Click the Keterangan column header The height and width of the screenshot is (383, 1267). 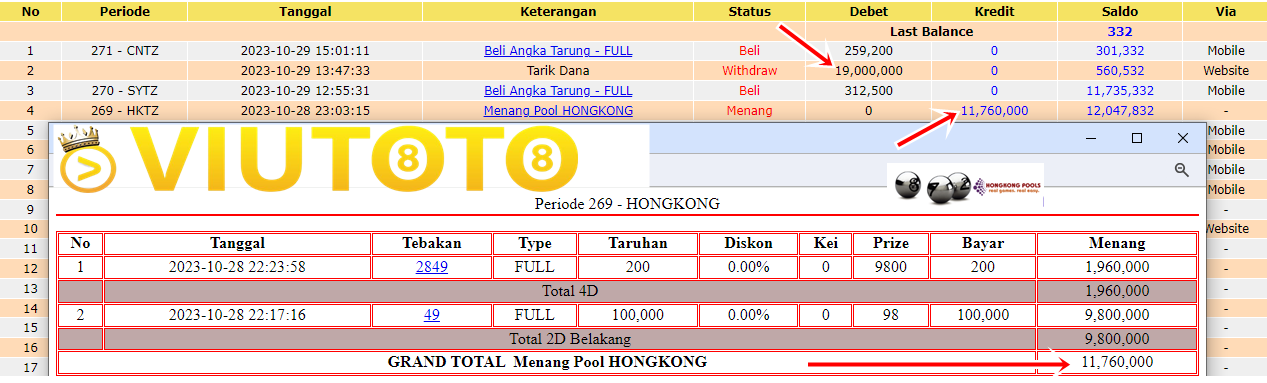click(558, 12)
